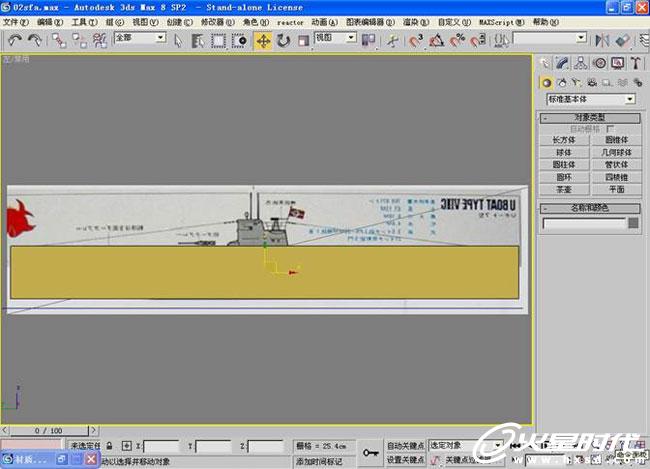Click the time slider 0 / 100
The image size is (650, 469).
49,430
